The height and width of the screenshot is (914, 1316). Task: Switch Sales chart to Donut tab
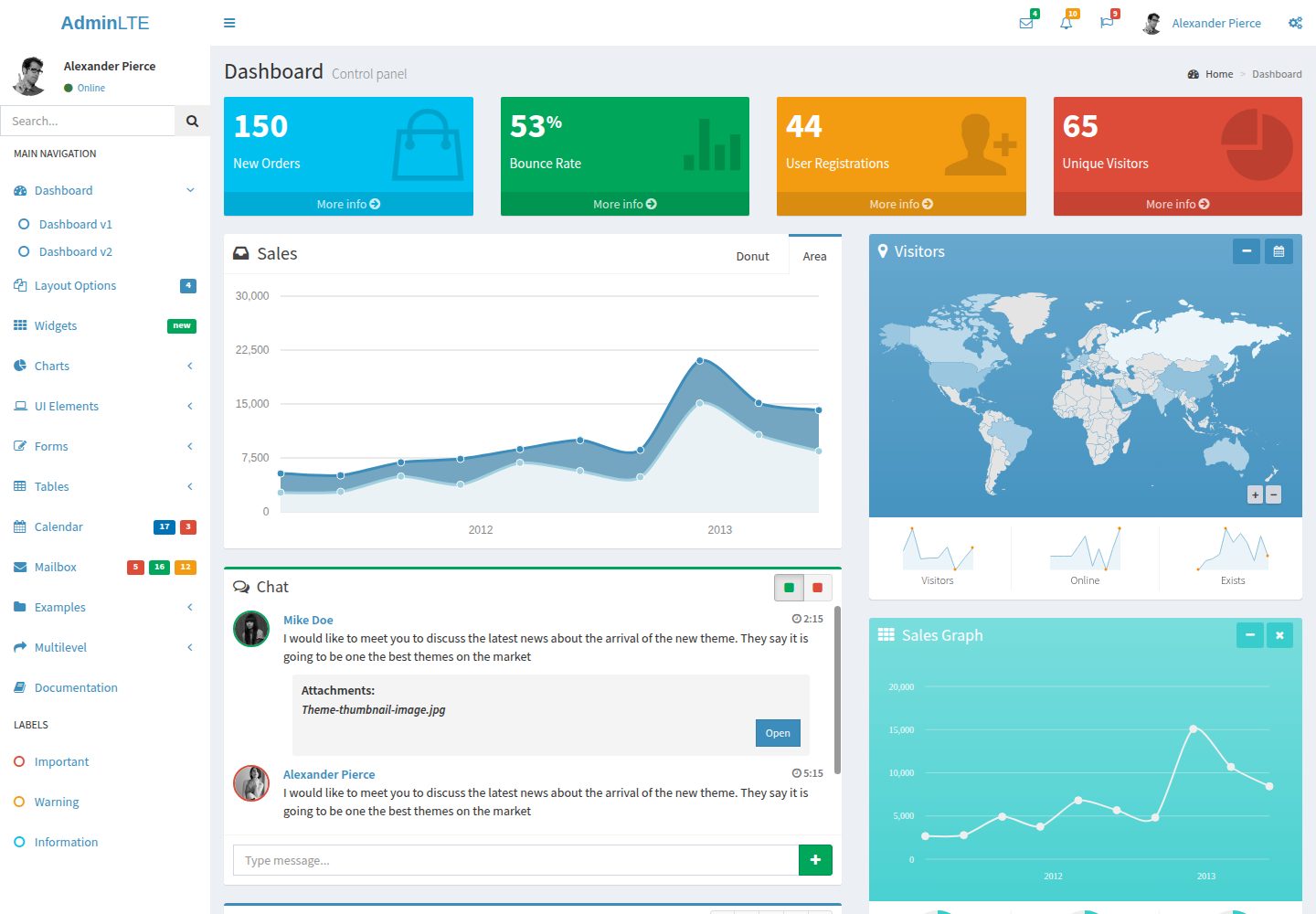coord(753,256)
